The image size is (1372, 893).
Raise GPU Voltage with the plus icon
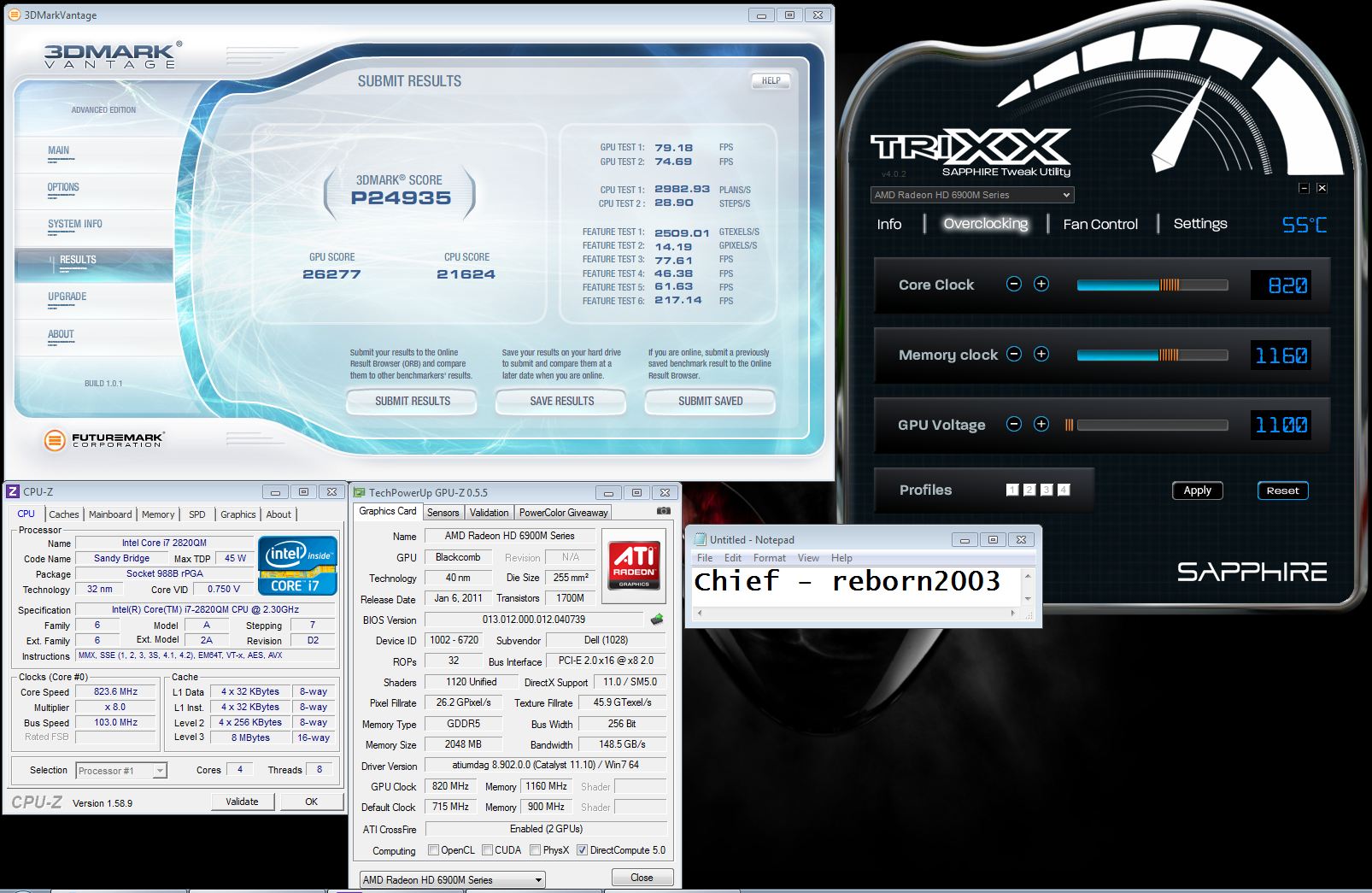coord(1041,425)
